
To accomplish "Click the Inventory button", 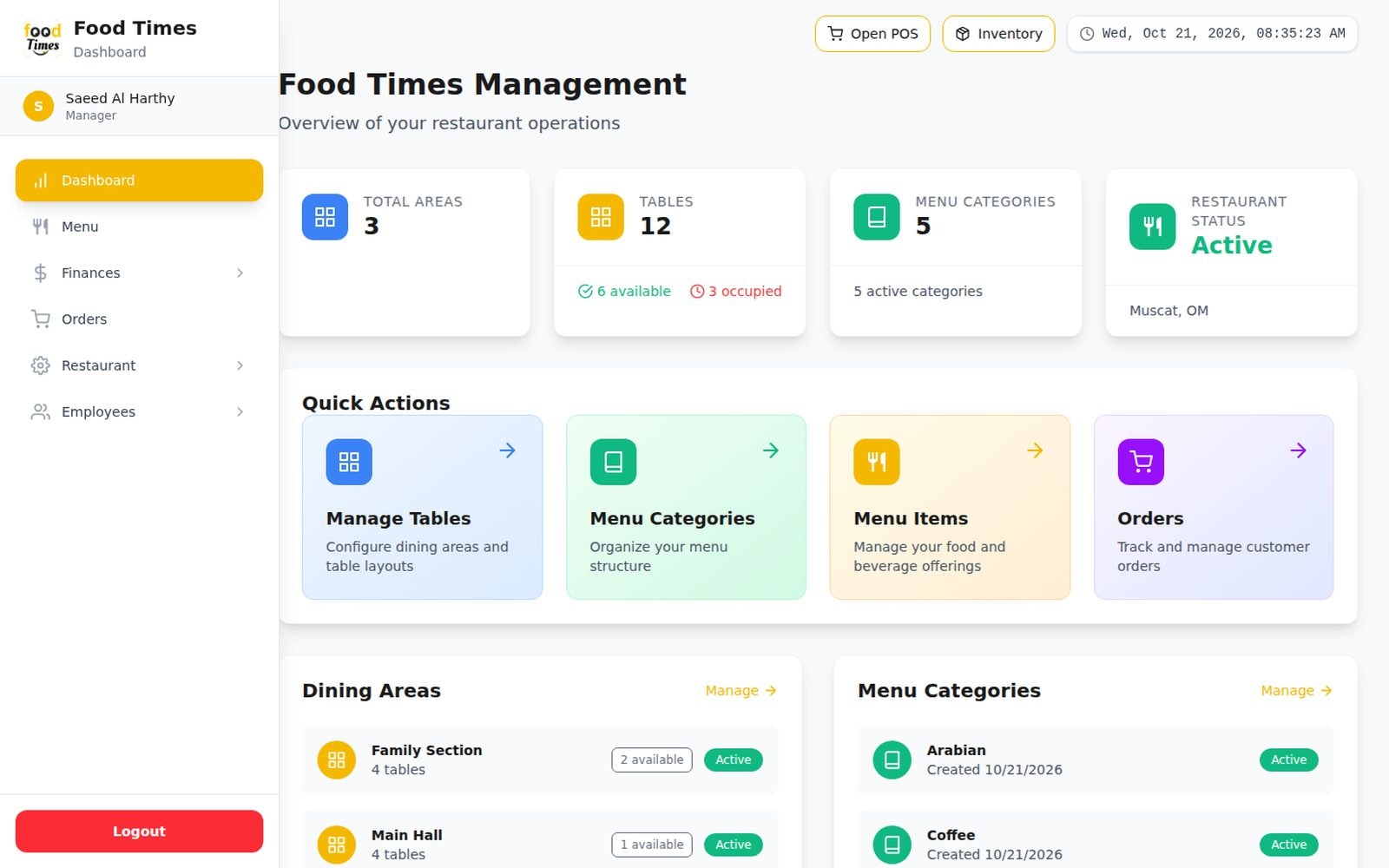I will pos(998,34).
